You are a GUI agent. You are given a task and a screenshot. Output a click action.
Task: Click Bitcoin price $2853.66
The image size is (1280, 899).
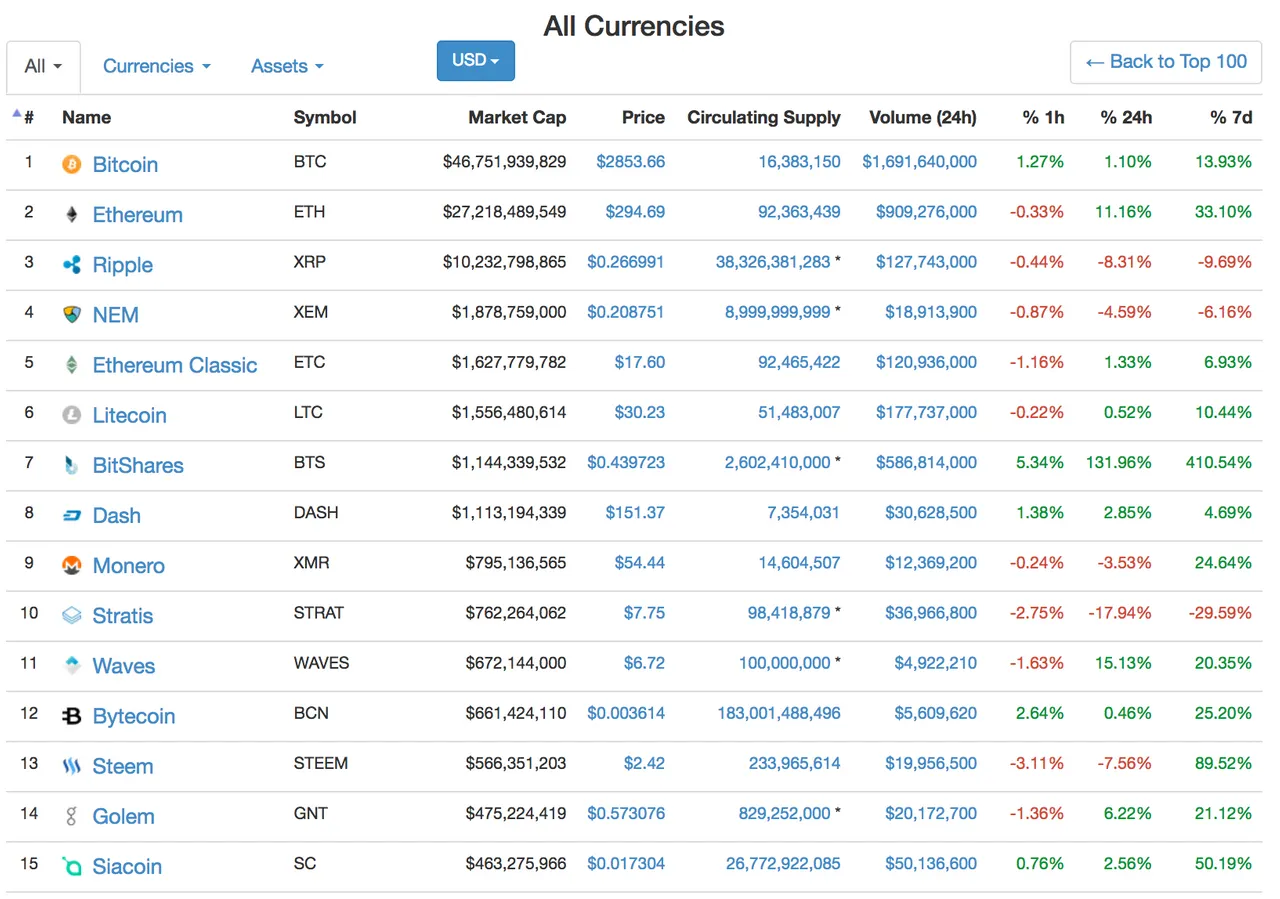[x=631, y=162]
